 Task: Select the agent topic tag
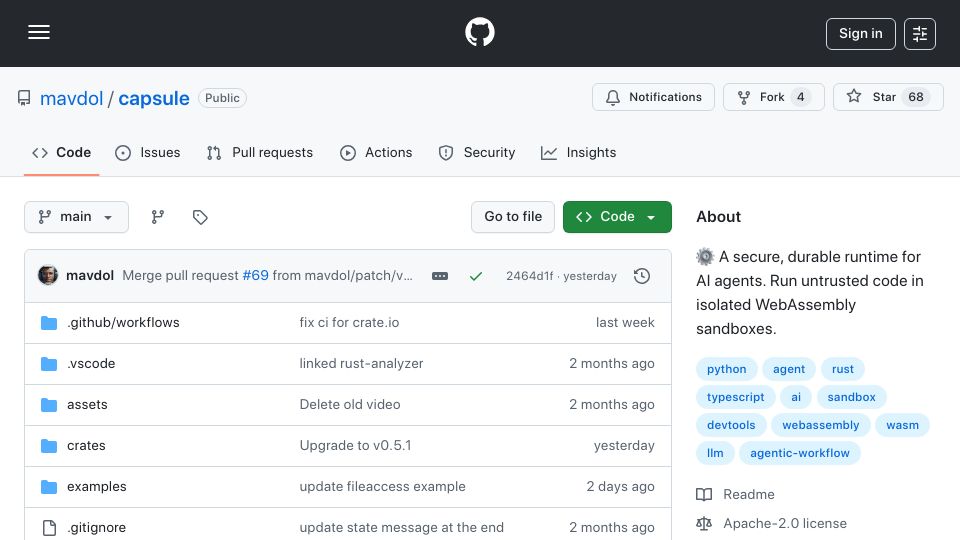pyautogui.click(x=789, y=369)
